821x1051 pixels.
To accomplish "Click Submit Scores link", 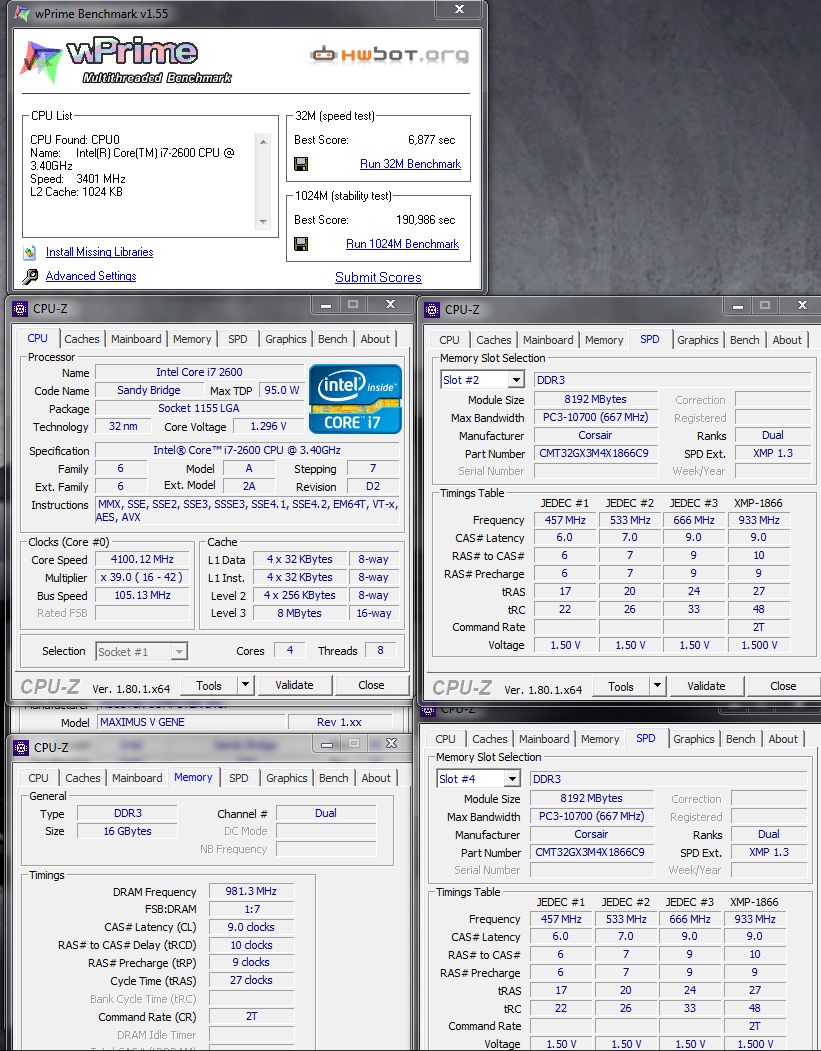I will click(x=378, y=277).
